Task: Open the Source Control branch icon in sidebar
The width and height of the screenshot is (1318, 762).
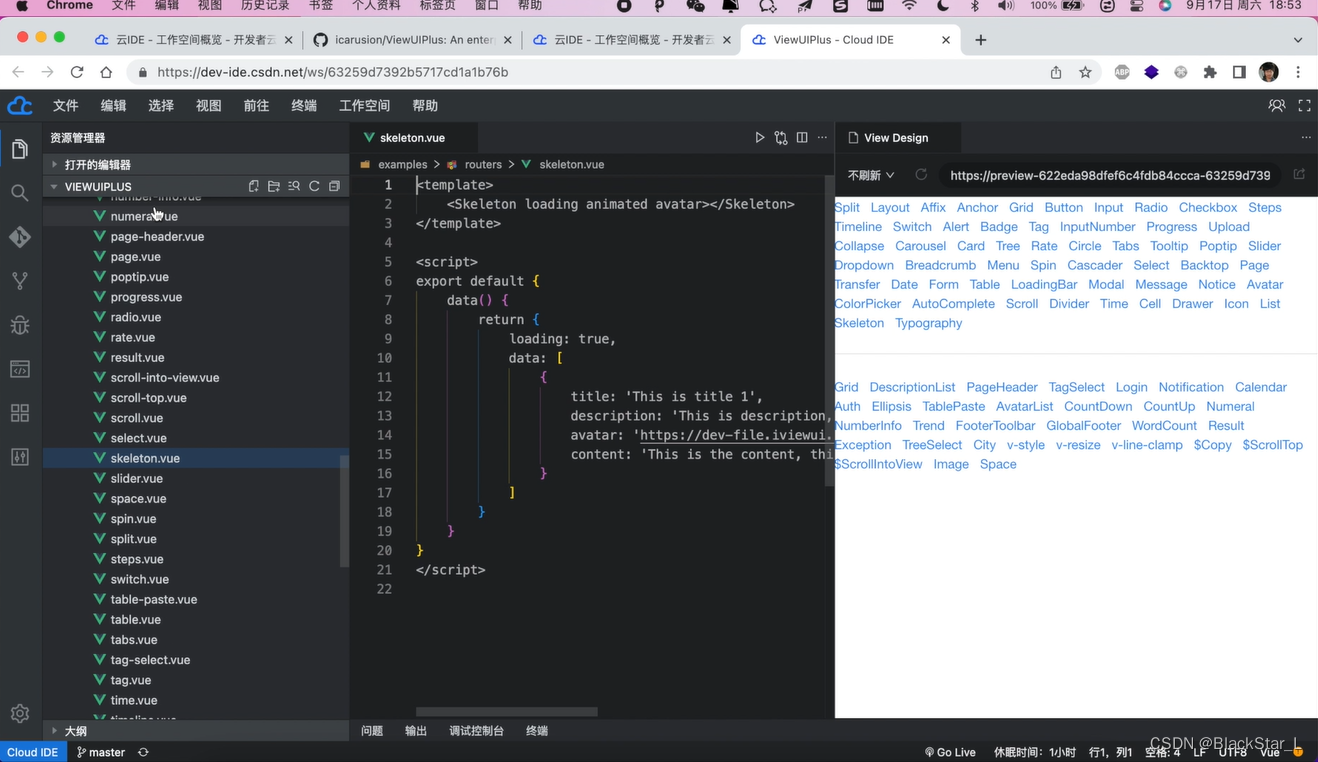Action: pyautogui.click(x=20, y=281)
